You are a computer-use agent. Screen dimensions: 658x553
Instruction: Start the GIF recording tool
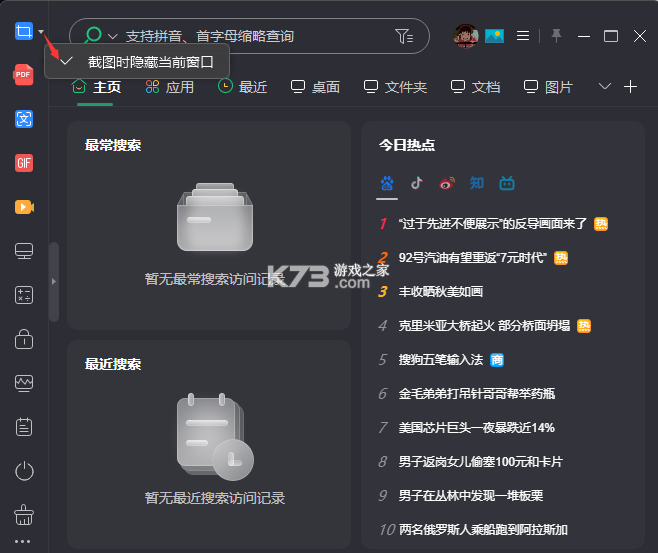(24, 163)
